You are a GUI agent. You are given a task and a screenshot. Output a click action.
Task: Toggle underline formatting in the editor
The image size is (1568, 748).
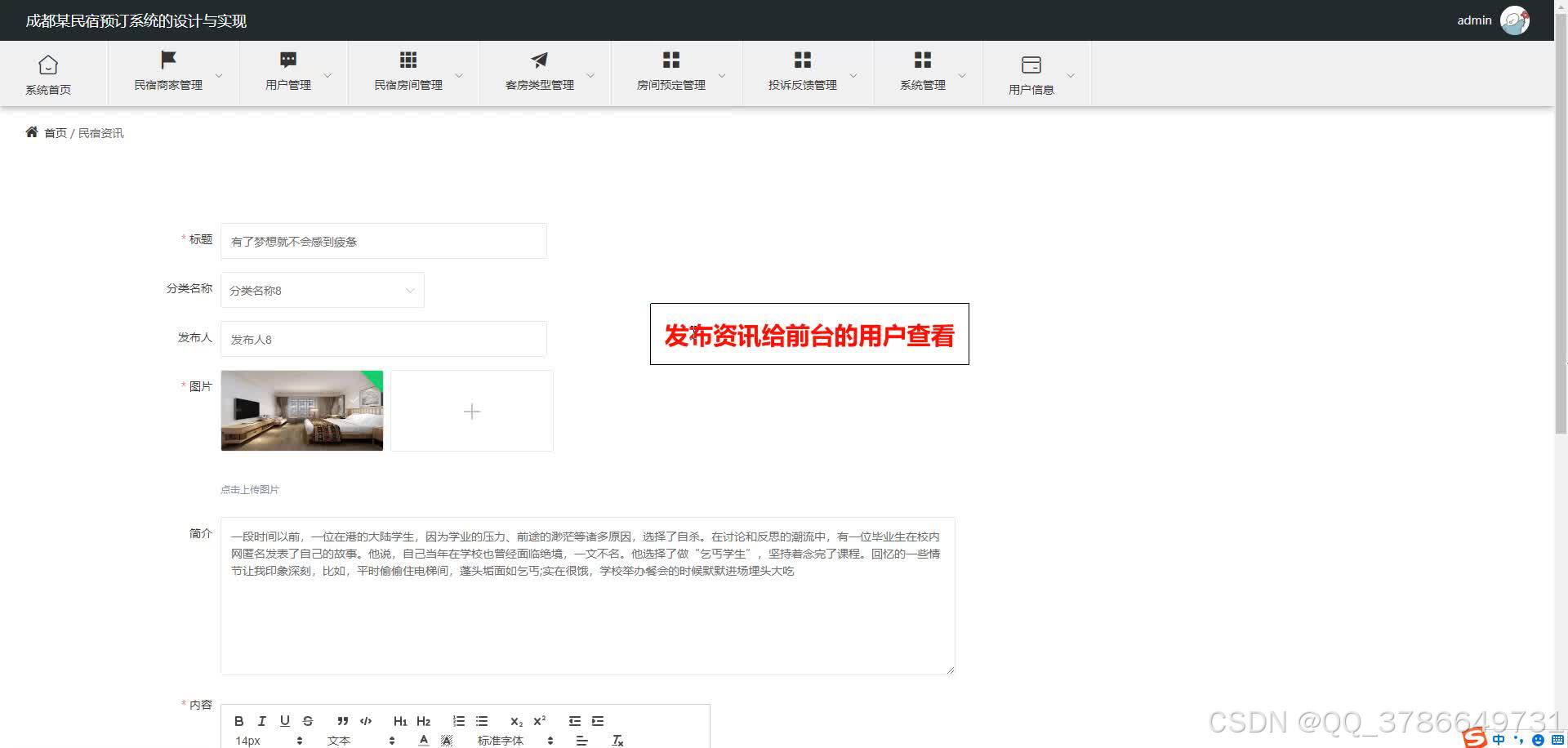pos(284,721)
